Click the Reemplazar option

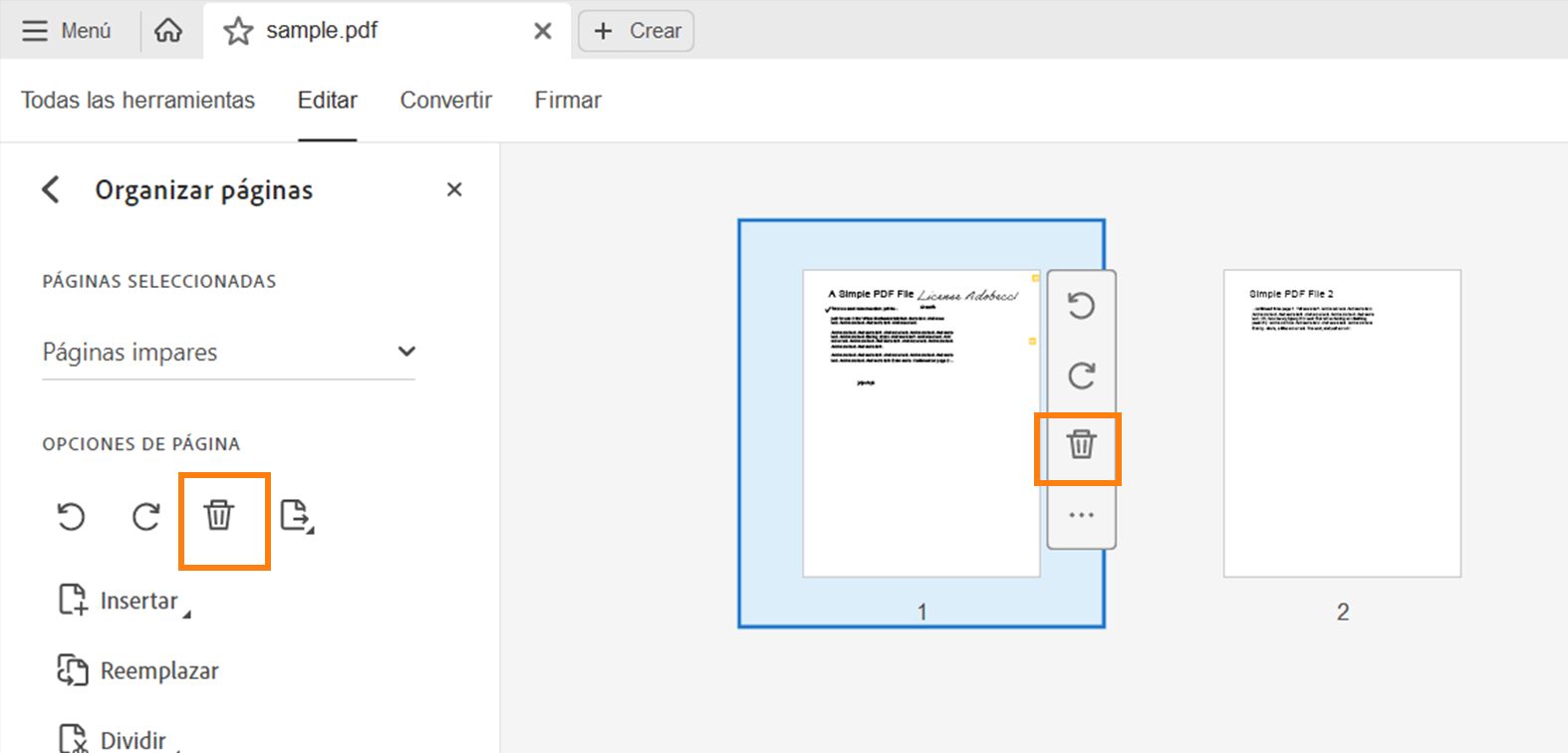[x=138, y=670]
